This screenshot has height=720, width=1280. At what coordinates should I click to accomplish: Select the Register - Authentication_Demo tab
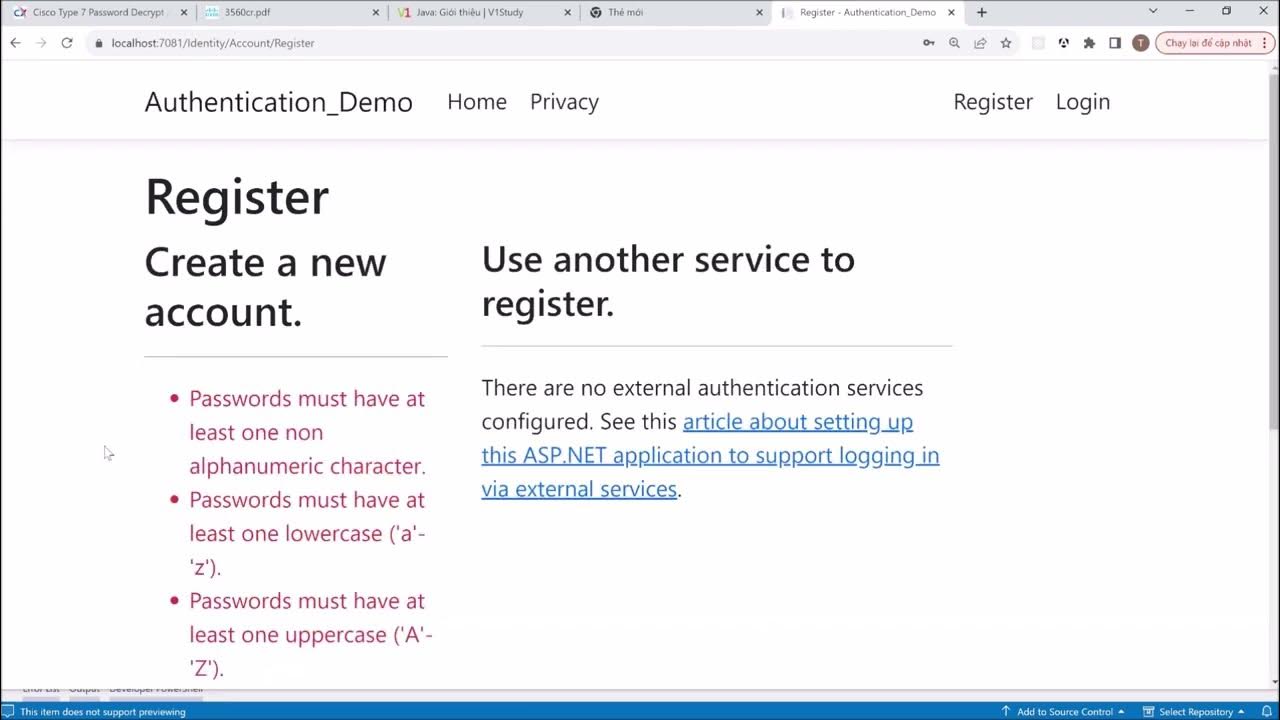pyautogui.click(x=866, y=12)
